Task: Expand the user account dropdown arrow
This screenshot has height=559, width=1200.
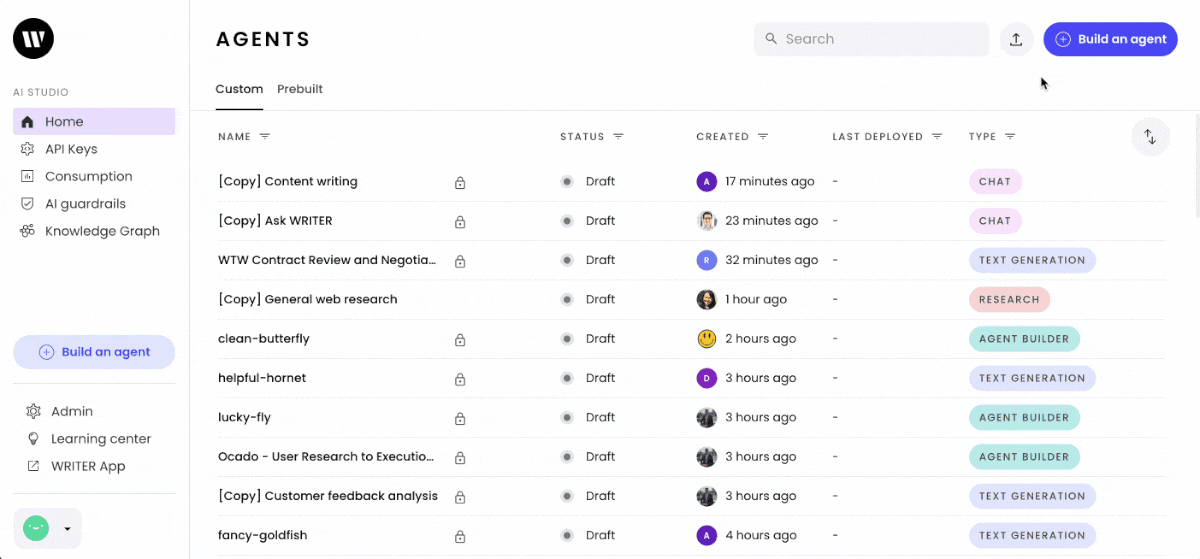Action: (67, 529)
